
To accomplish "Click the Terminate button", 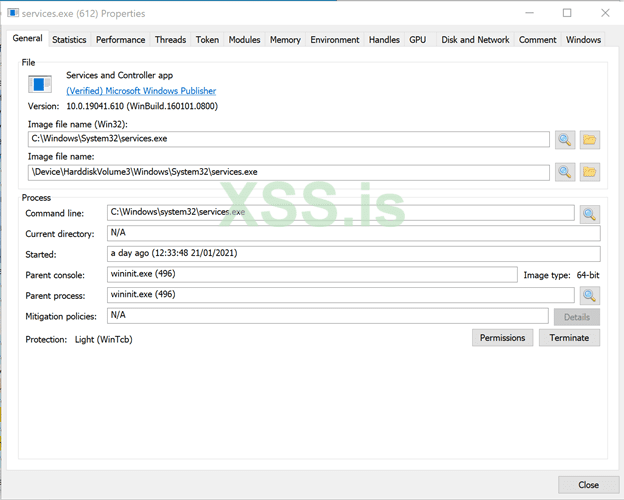I will point(569,338).
